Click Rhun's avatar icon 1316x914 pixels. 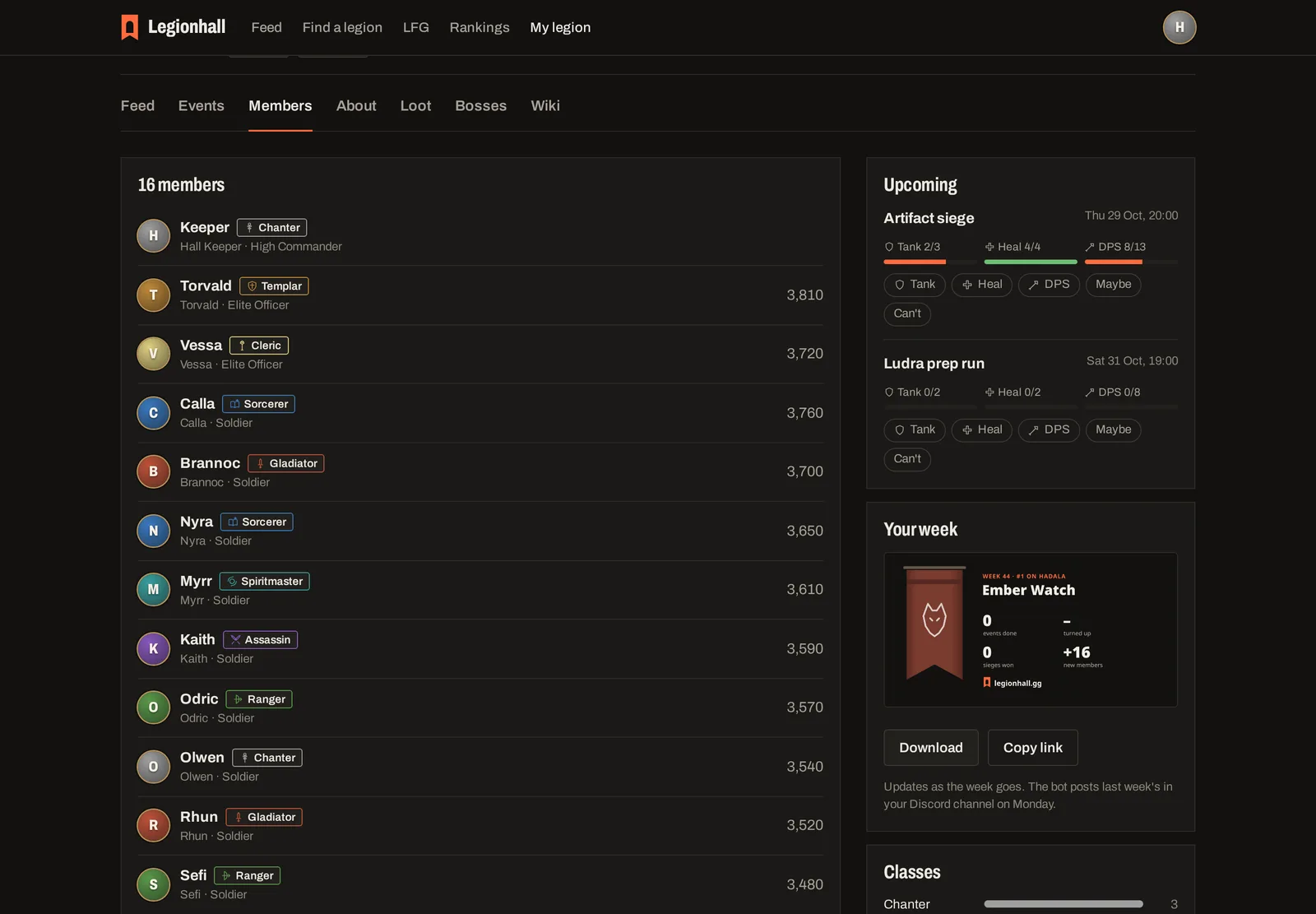coord(153,825)
